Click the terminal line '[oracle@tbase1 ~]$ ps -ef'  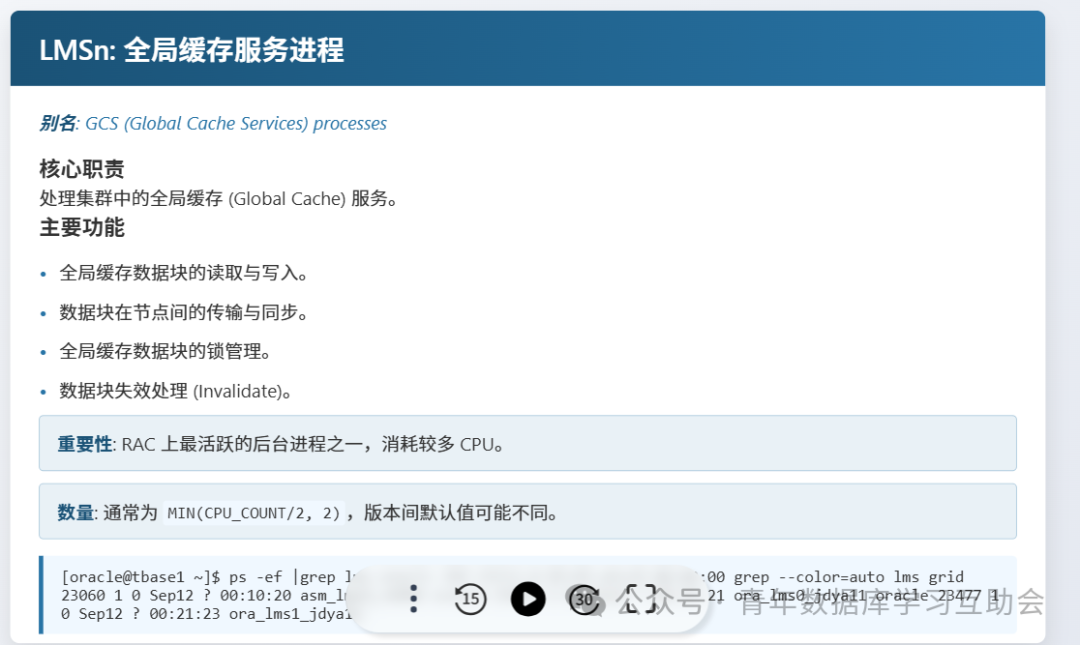tap(172, 577)
